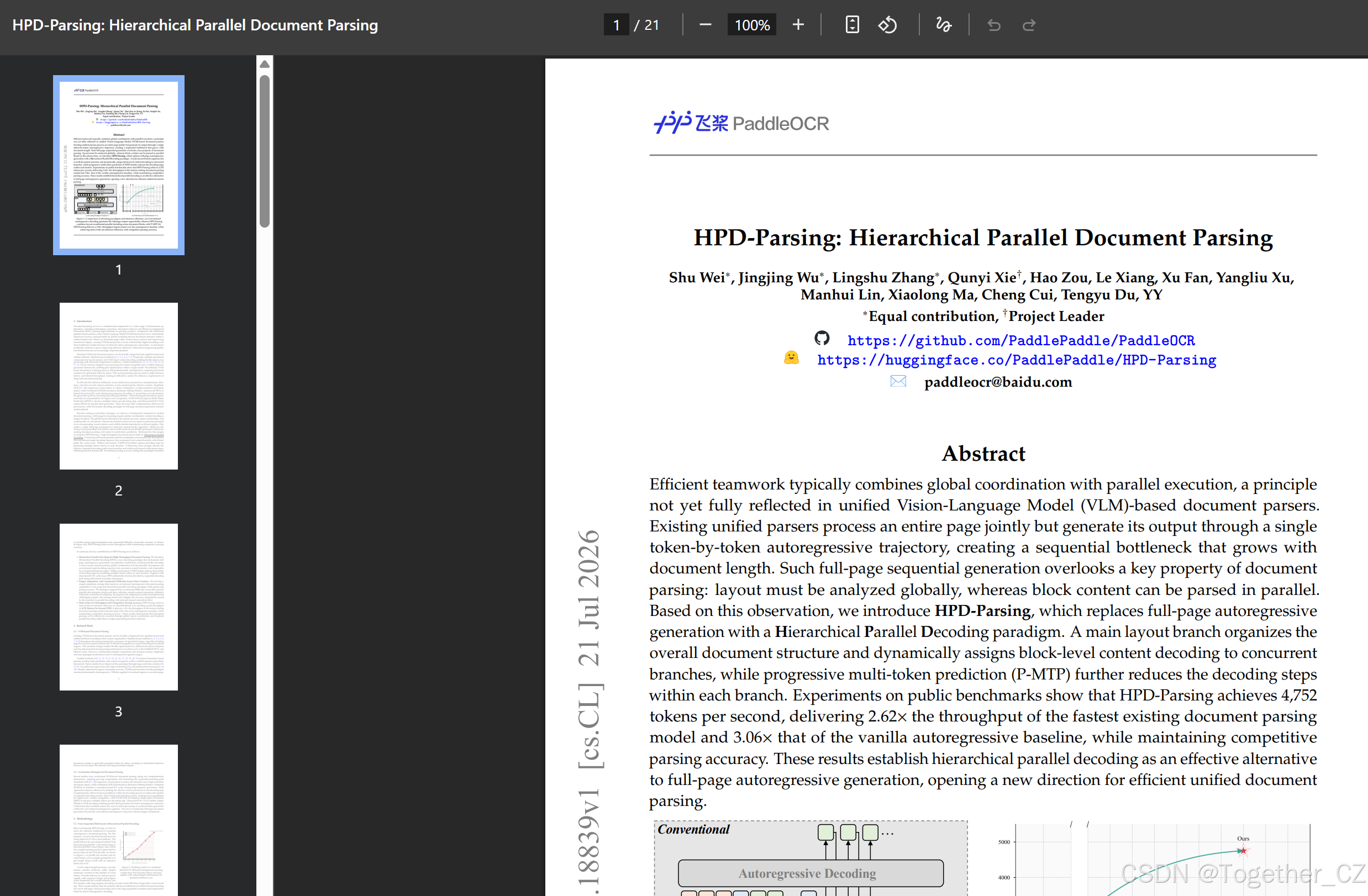Viewport: 1368px width, 896px height.
Task: Click the email envelope icon
Action: coord(898,381)
